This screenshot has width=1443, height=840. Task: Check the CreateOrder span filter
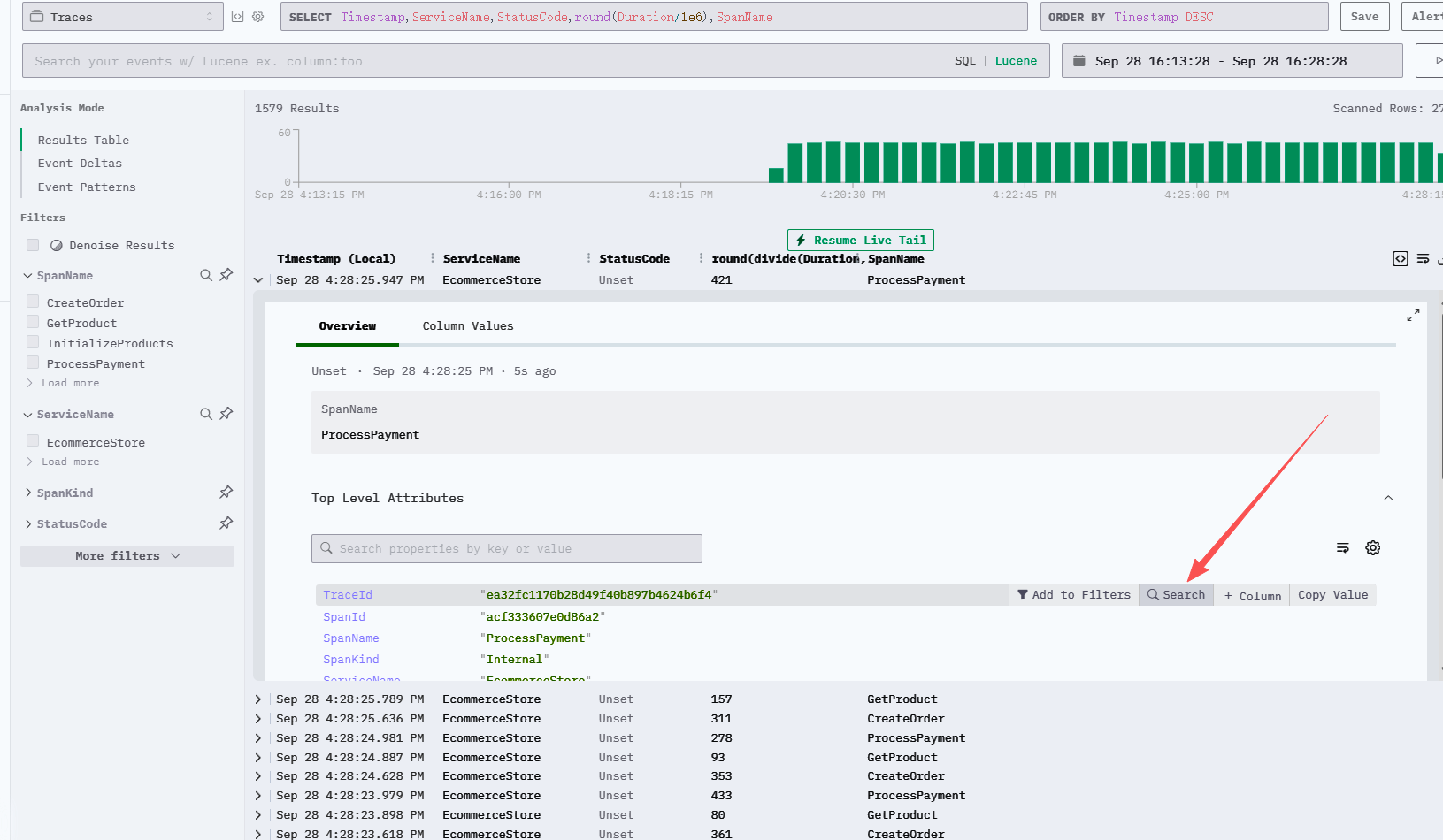[x=33, y=302]
